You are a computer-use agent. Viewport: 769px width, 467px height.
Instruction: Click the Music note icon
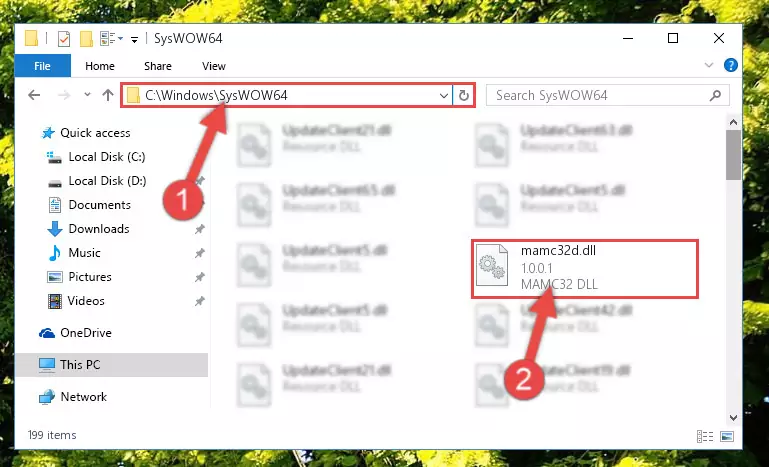point(55,253)
